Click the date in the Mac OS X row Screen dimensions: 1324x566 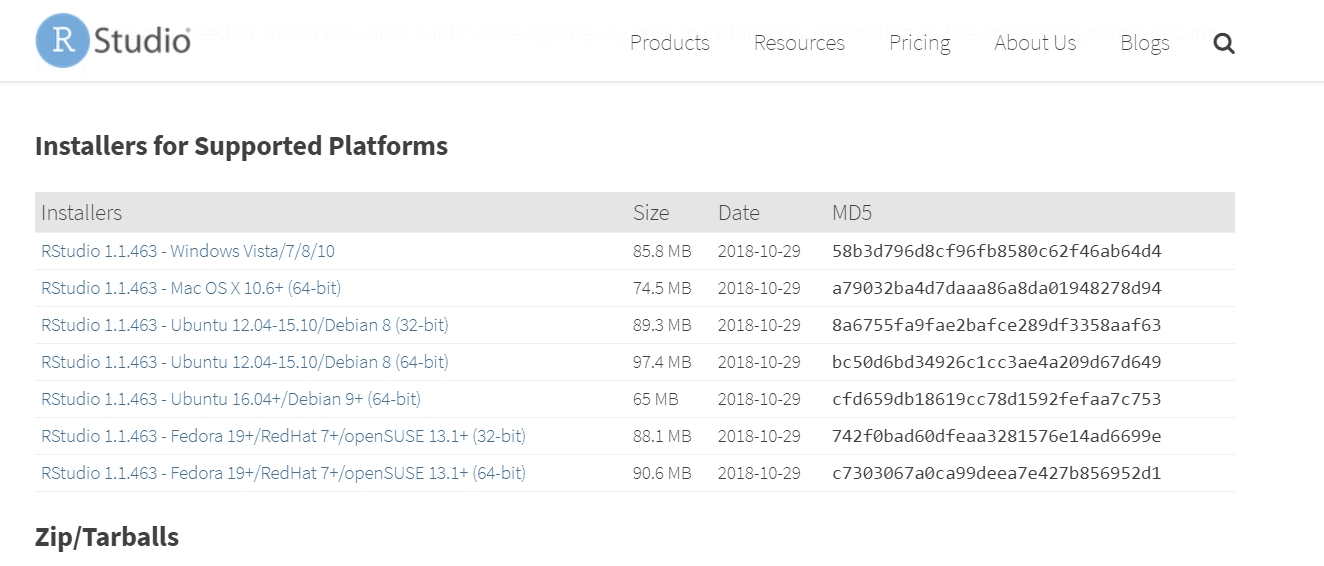(759, 288)
